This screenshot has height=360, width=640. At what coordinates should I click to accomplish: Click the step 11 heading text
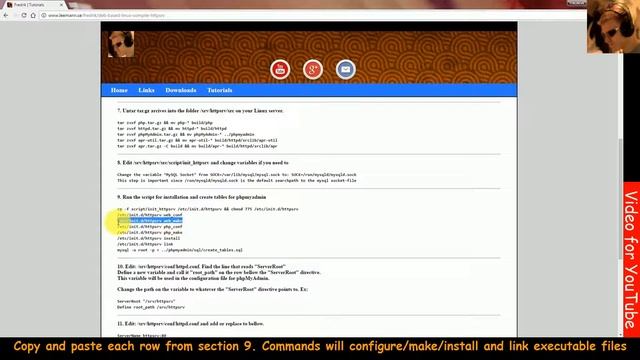(x=191, y=324)
